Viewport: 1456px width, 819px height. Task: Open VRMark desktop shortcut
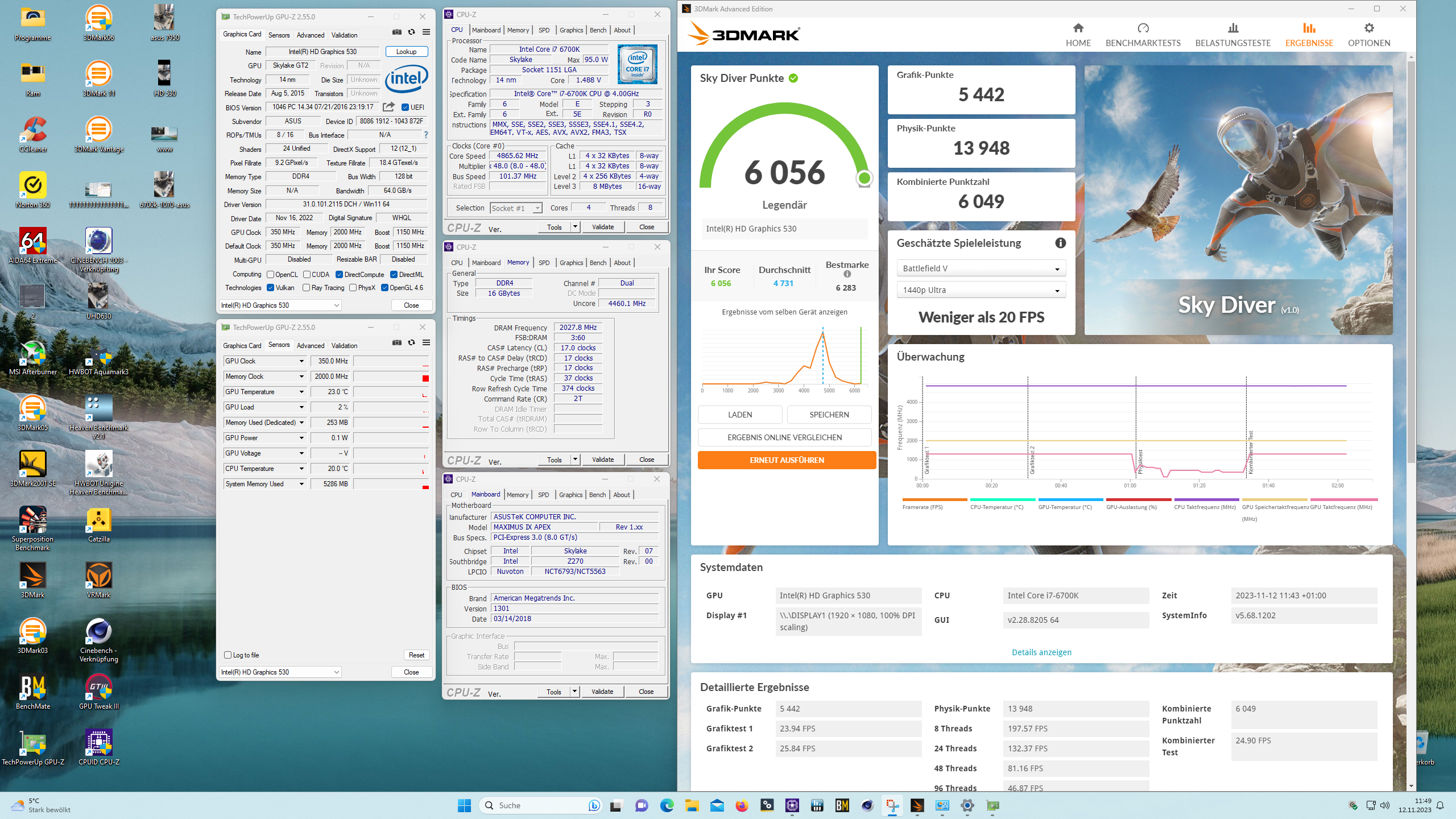pos(98,581)
